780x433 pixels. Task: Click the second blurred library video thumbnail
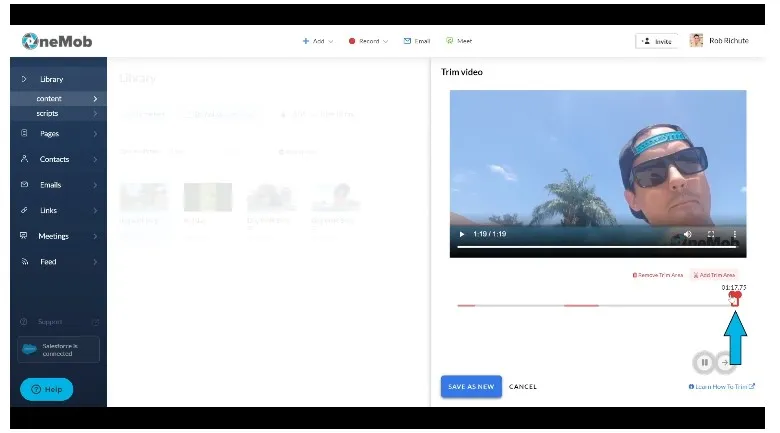pyautogui.click(x=207, y=197)
